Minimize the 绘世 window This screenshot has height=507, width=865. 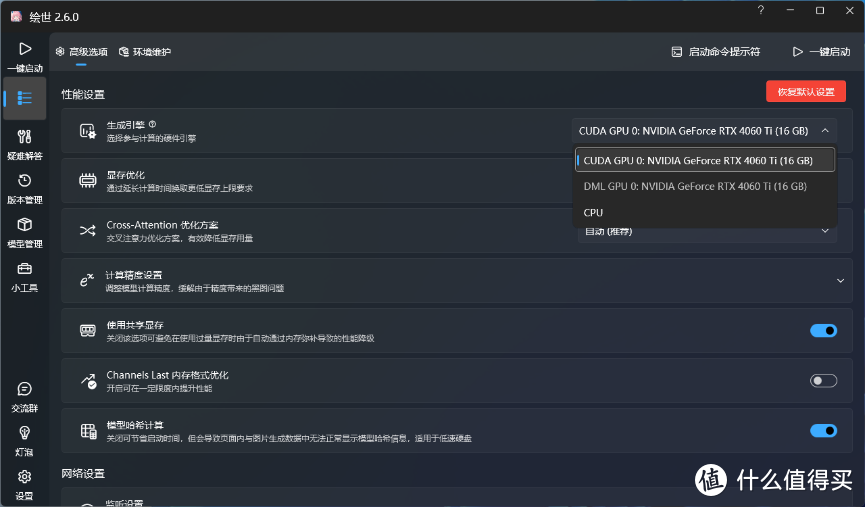tap(790, 10)
